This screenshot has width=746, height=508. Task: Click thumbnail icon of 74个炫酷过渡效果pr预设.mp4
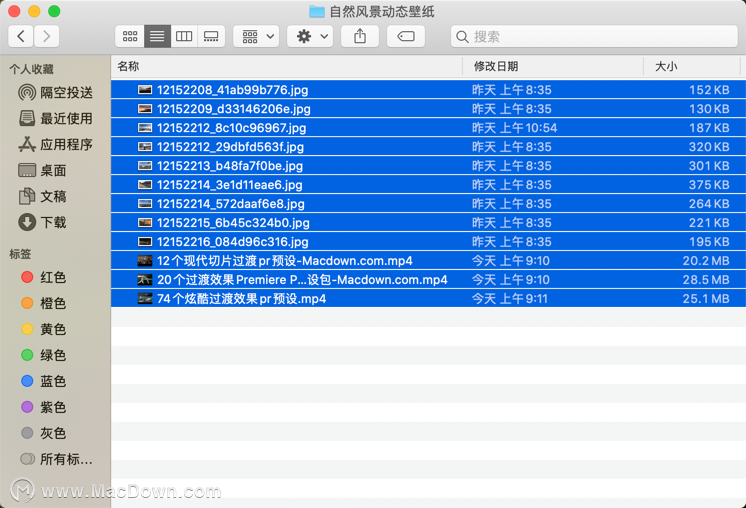click(145, 299)
